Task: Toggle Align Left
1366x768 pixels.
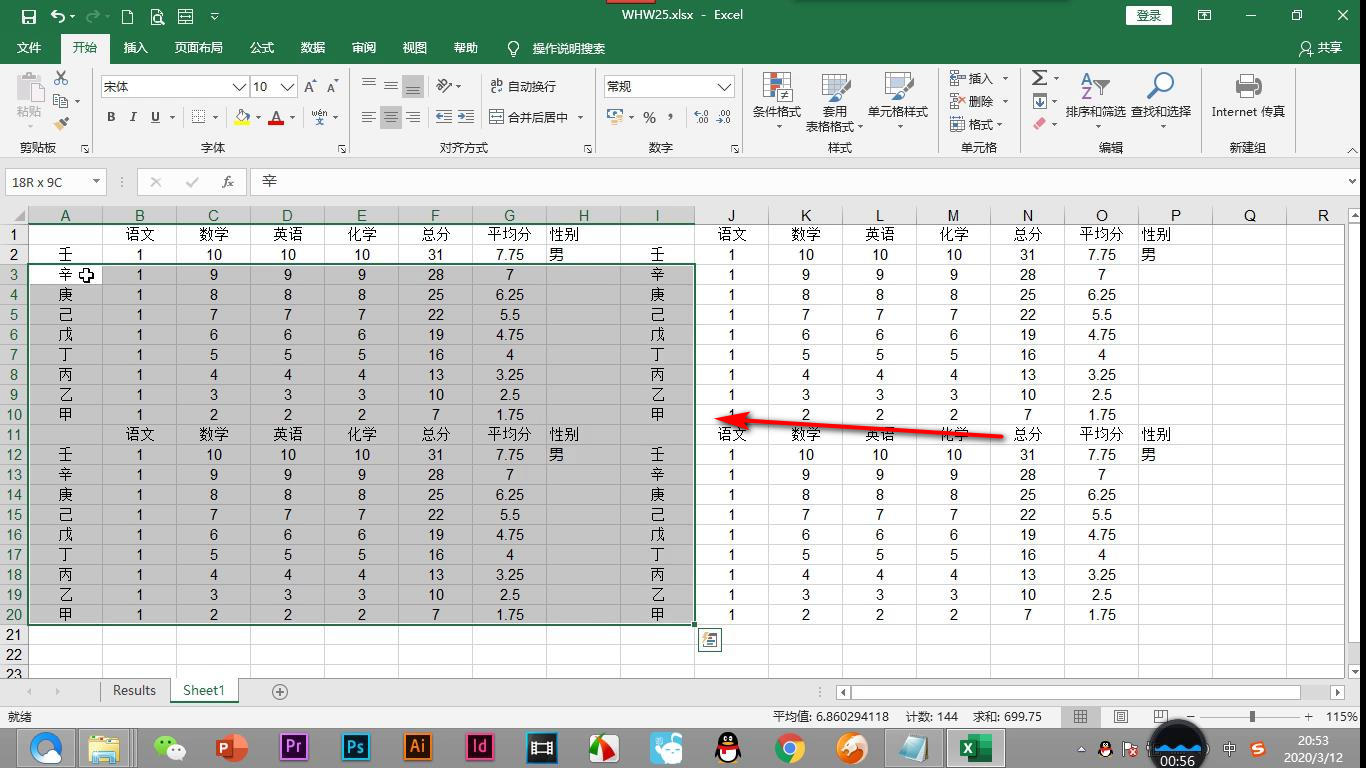Action: 369,117
